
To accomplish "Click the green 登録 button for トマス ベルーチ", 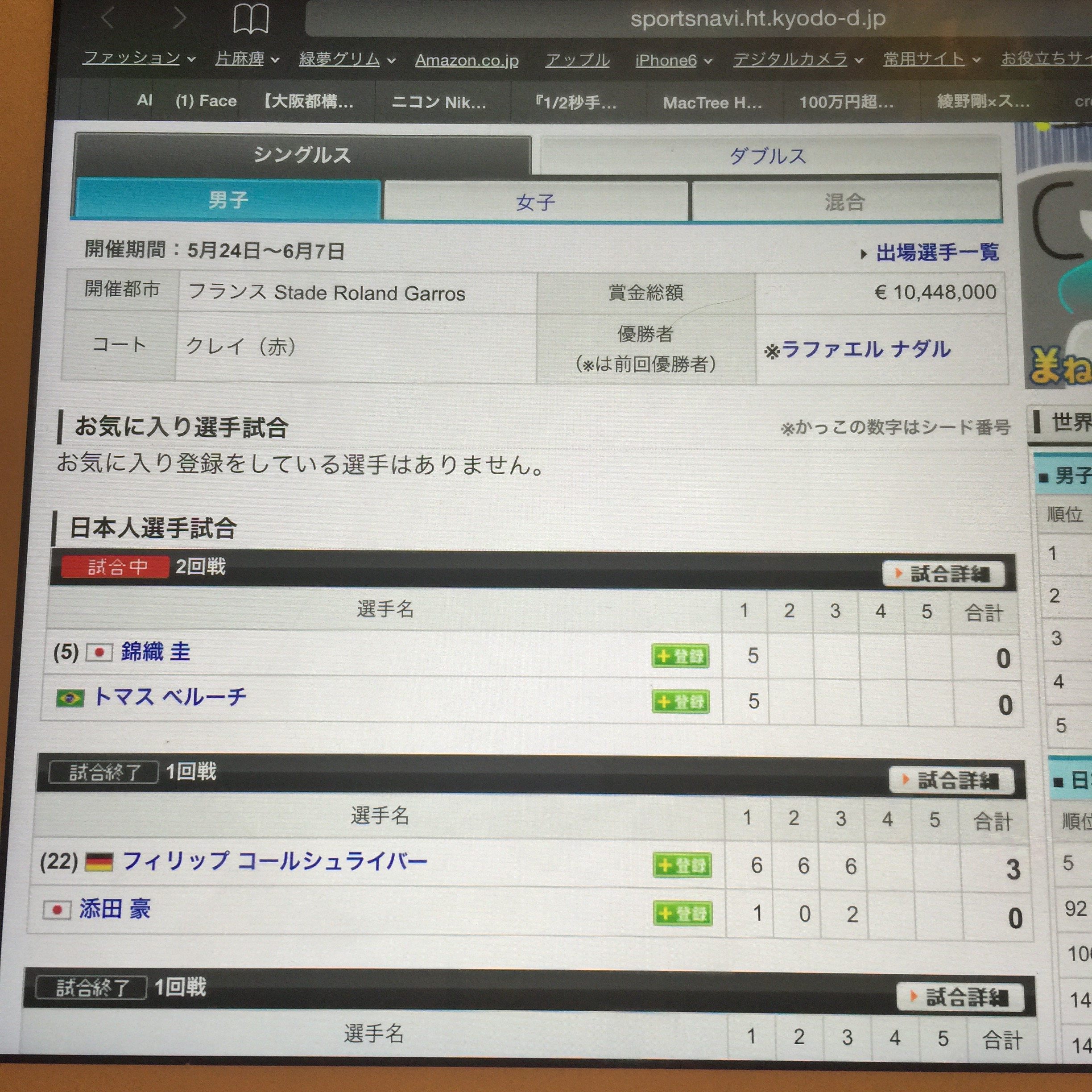I will [x=681, y=701].
